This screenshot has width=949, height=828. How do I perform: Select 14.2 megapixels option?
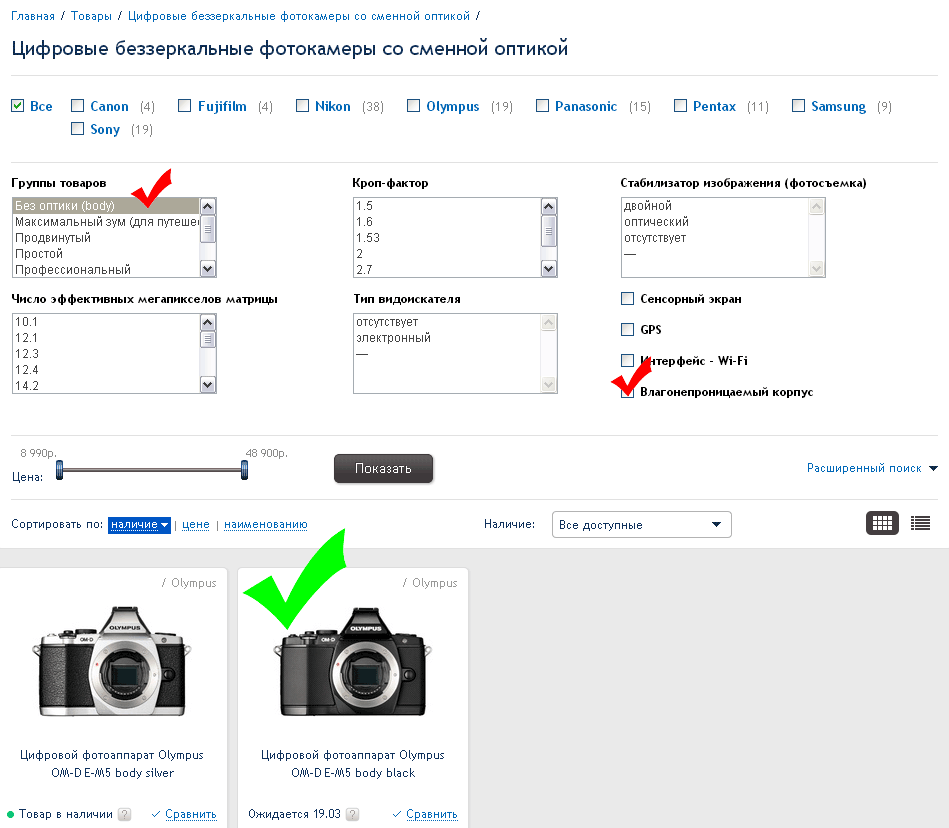[106, 386]
